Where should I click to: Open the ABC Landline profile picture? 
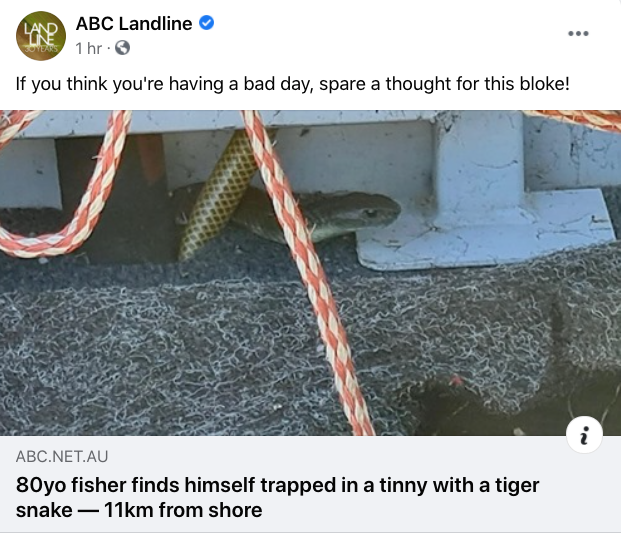pos(42,34)
